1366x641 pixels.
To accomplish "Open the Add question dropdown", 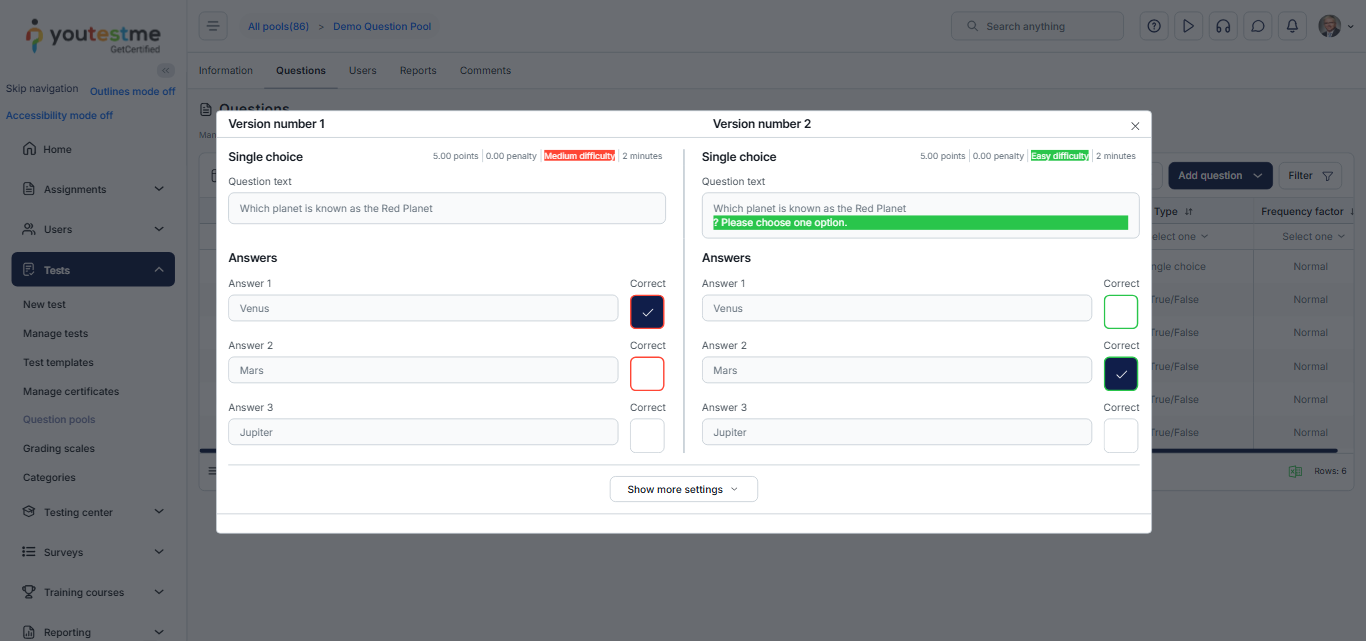I will 1220,176.
